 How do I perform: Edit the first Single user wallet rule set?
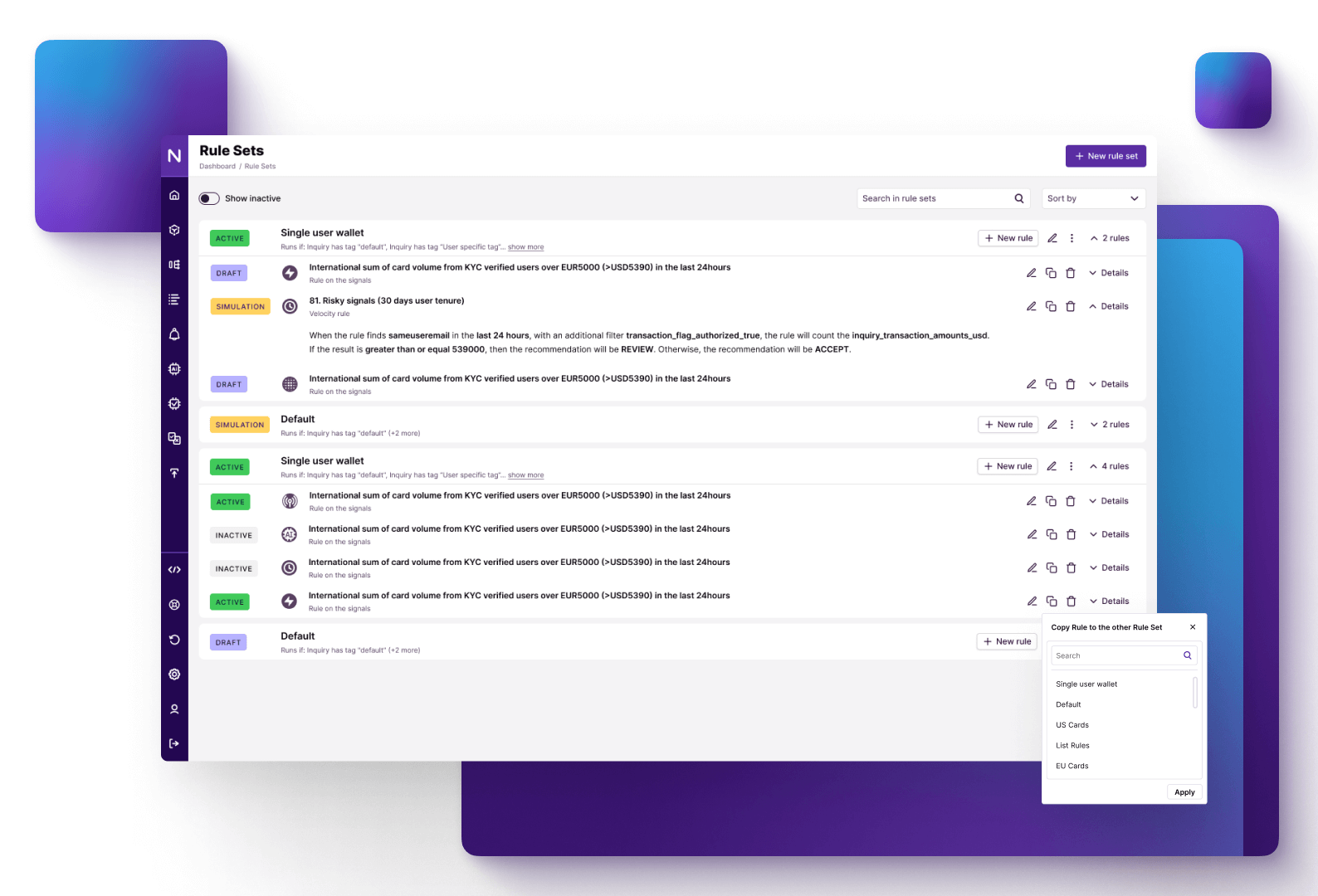(1052, 238)
